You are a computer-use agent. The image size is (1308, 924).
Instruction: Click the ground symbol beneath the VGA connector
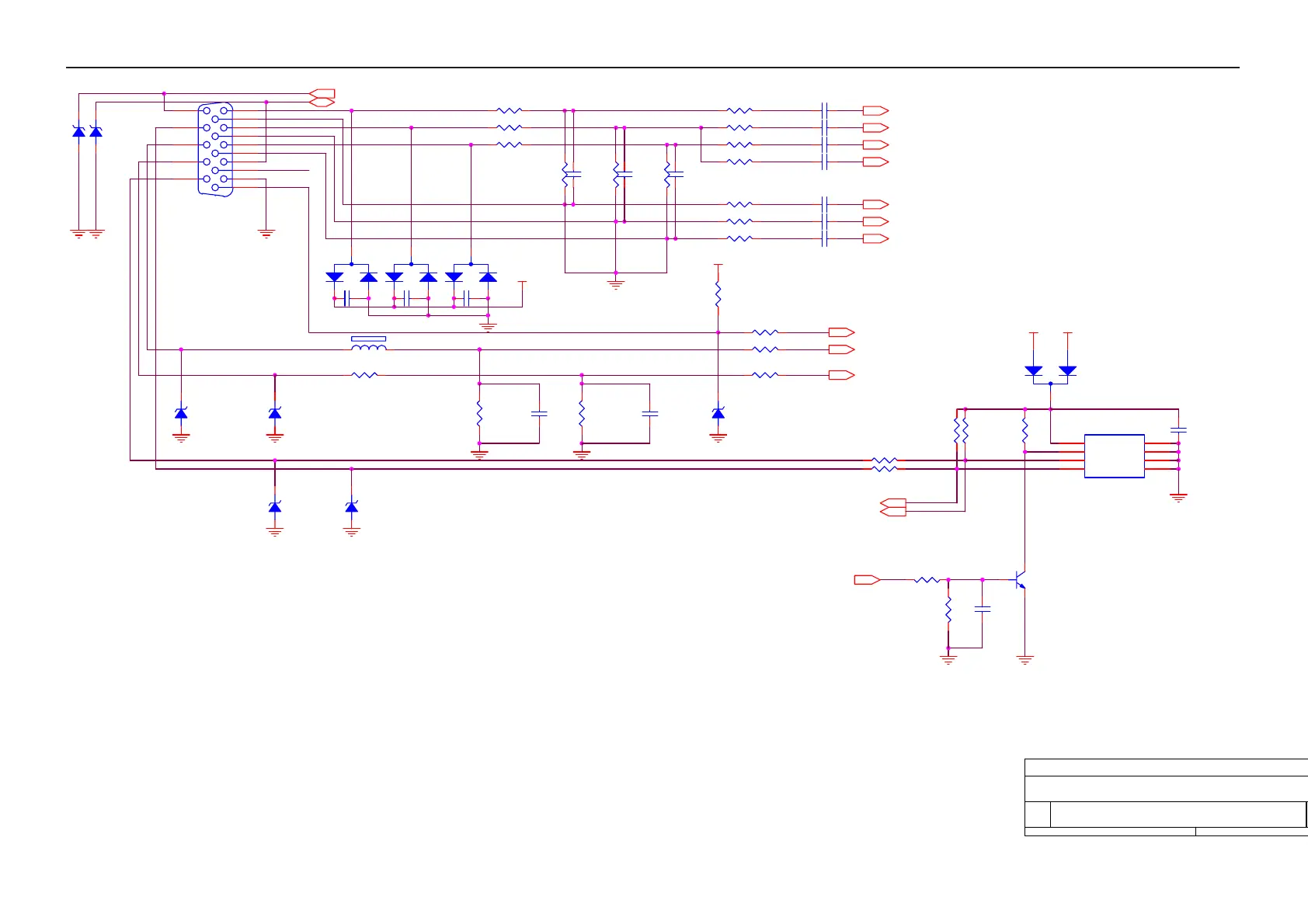tap(266, 233)
